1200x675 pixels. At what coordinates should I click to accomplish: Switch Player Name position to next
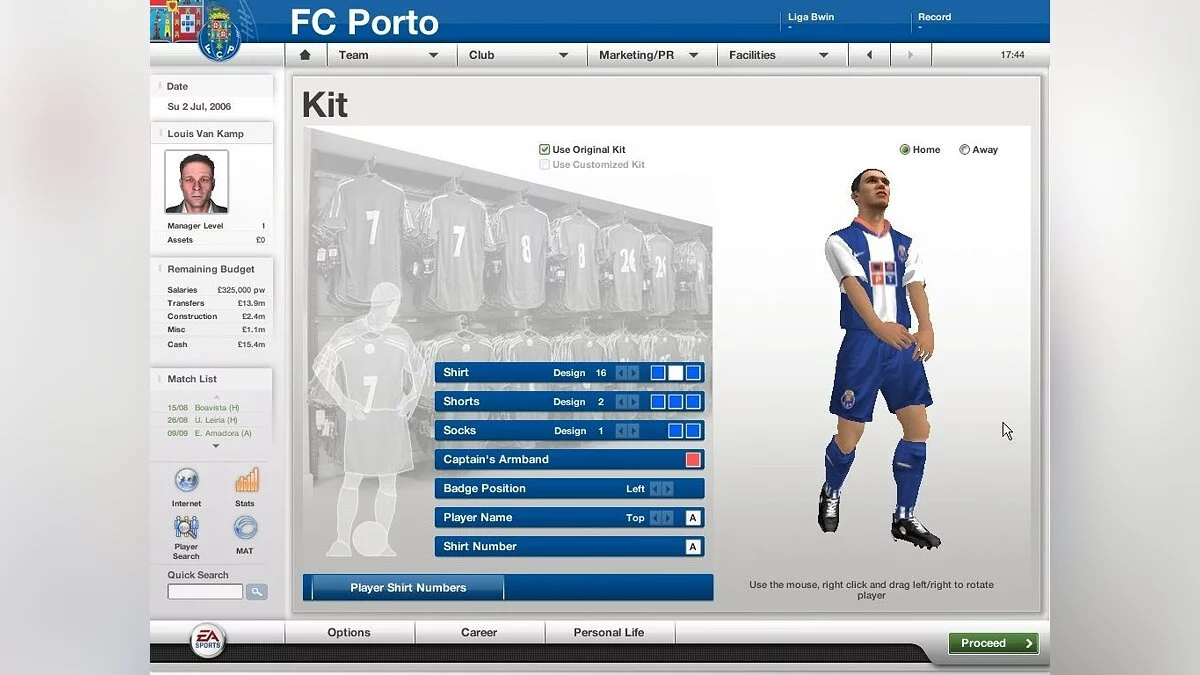[x=667, y=518]
